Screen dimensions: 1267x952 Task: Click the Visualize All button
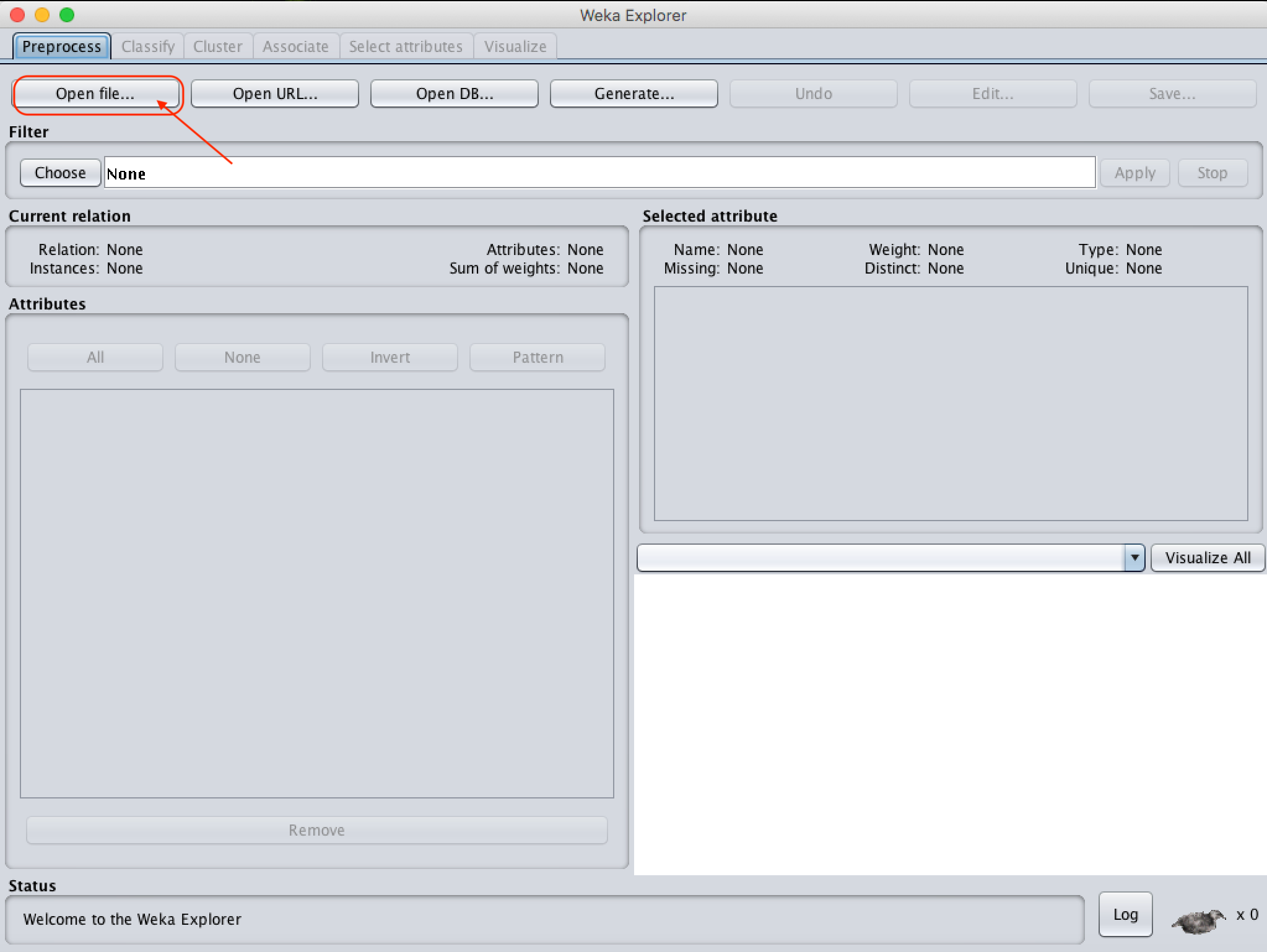click(1208, 558)
